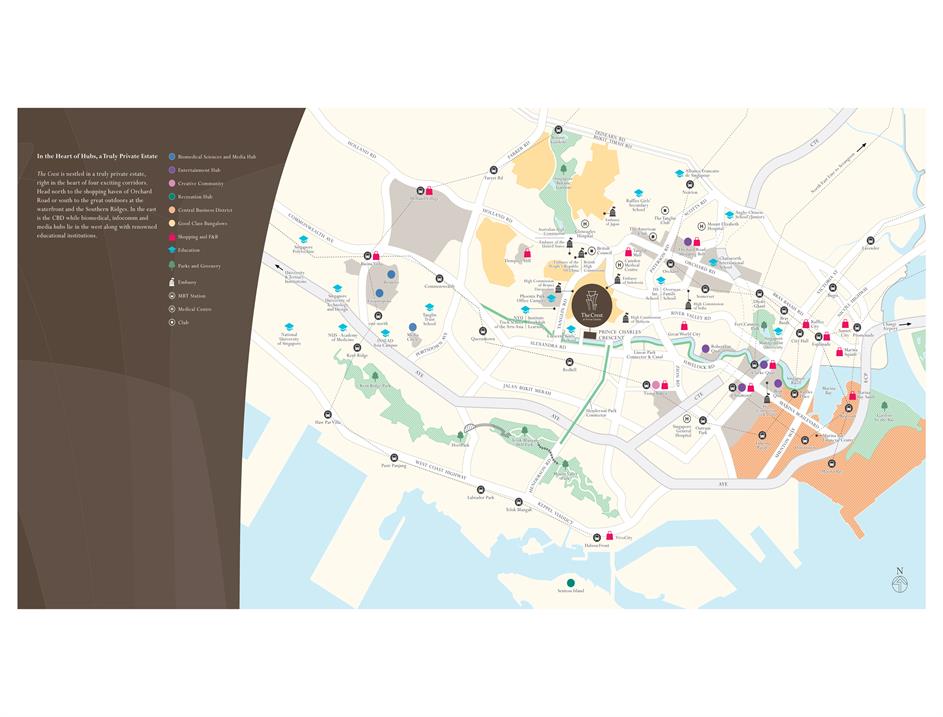Select the MRT Station legend entry

[x=194, y=296]
